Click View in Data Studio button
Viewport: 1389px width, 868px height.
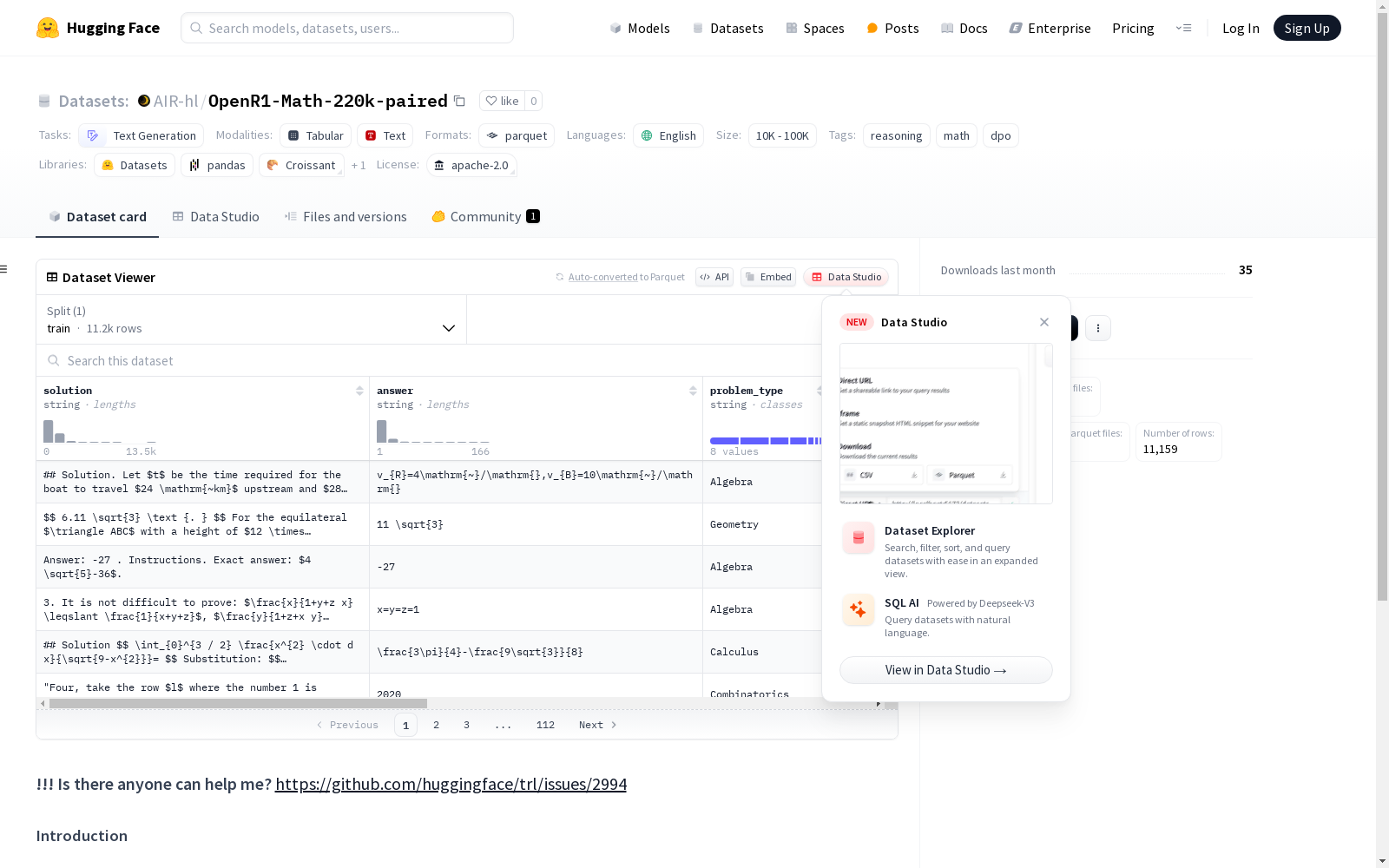(946, 670)
